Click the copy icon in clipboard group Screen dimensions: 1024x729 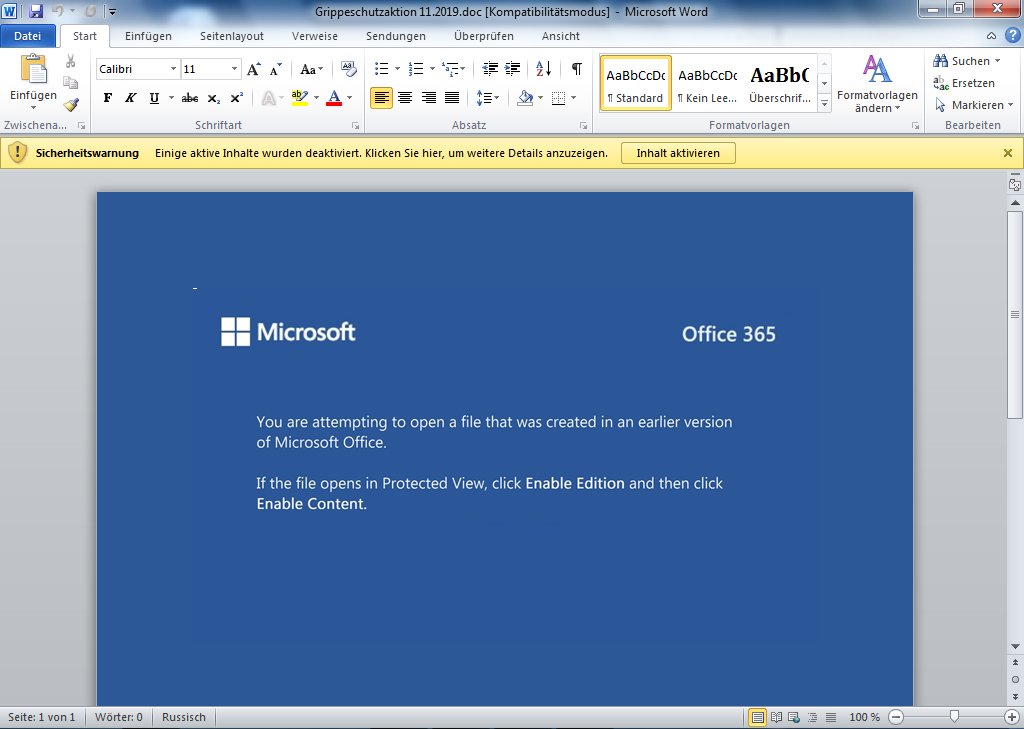pos(71,82)
